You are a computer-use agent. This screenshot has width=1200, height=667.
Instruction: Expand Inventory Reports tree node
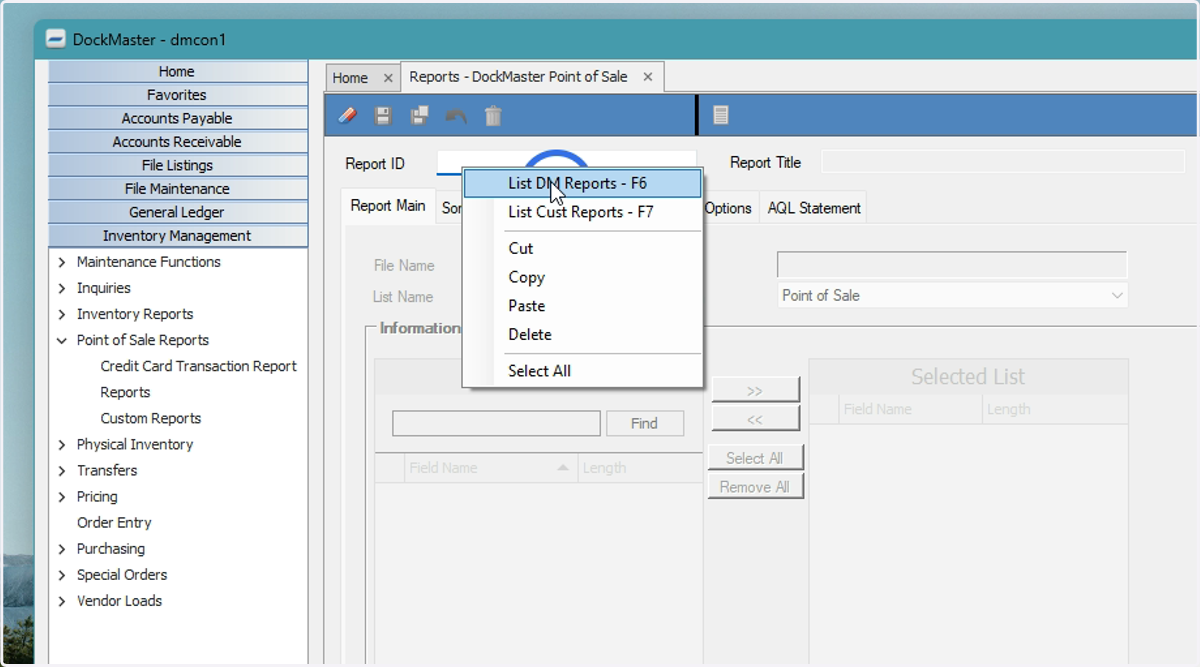[x=62, y=314]
